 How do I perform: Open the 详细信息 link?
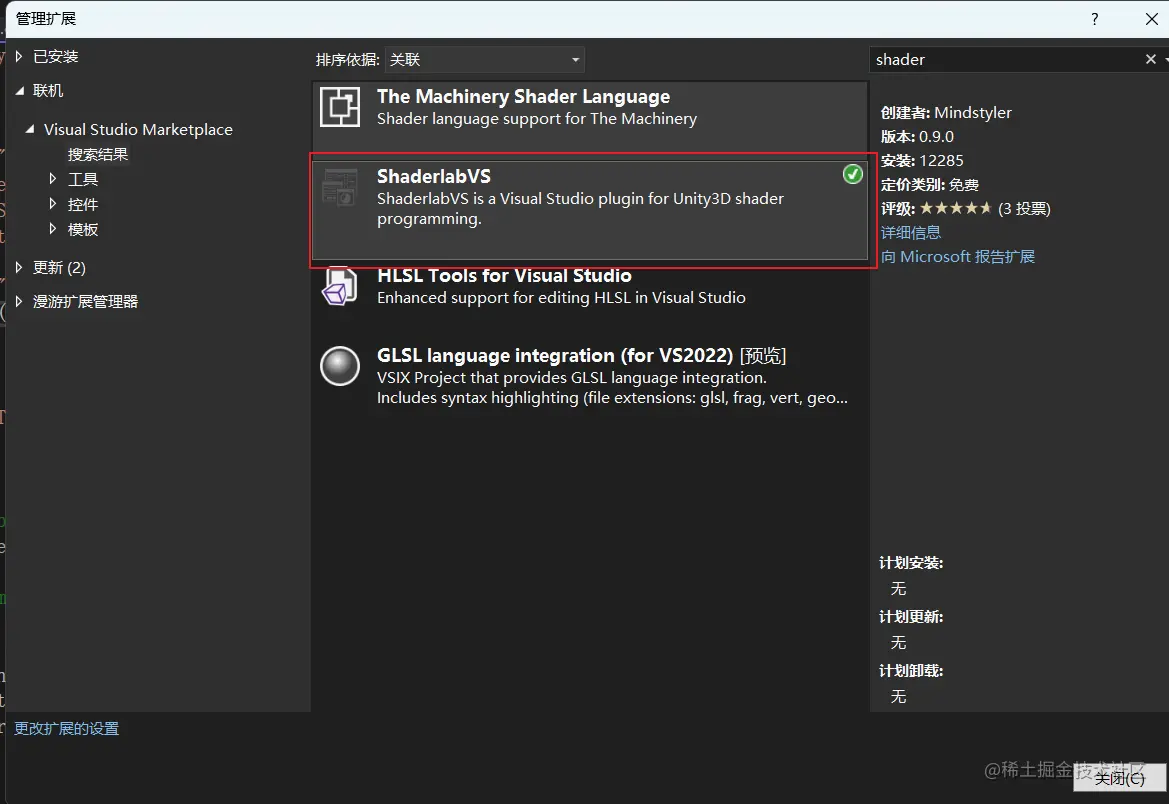(911, 233)
